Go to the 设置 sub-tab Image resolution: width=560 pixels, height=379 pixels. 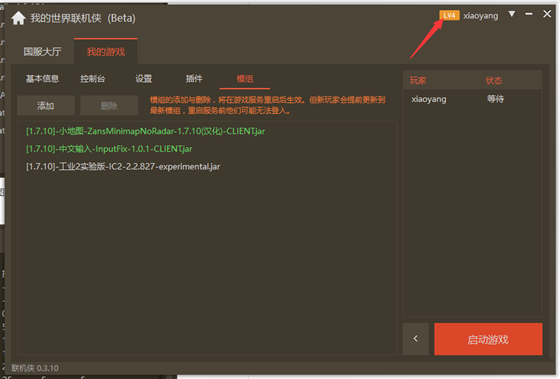click(x=144, y=79)
